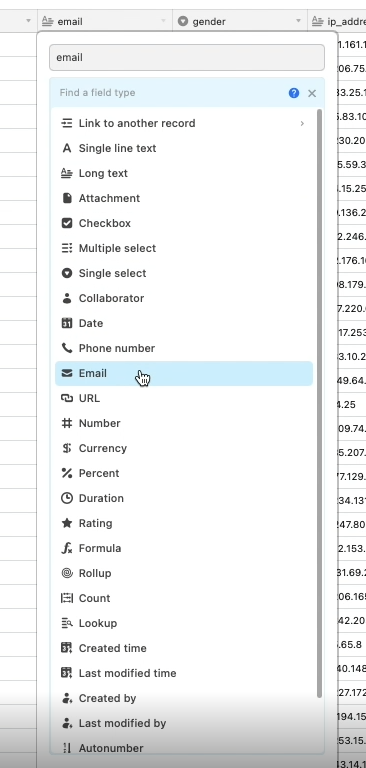Screen dimensions: 366x768
Task: Choose the Rating star icon
Action: tap(67, 523)
